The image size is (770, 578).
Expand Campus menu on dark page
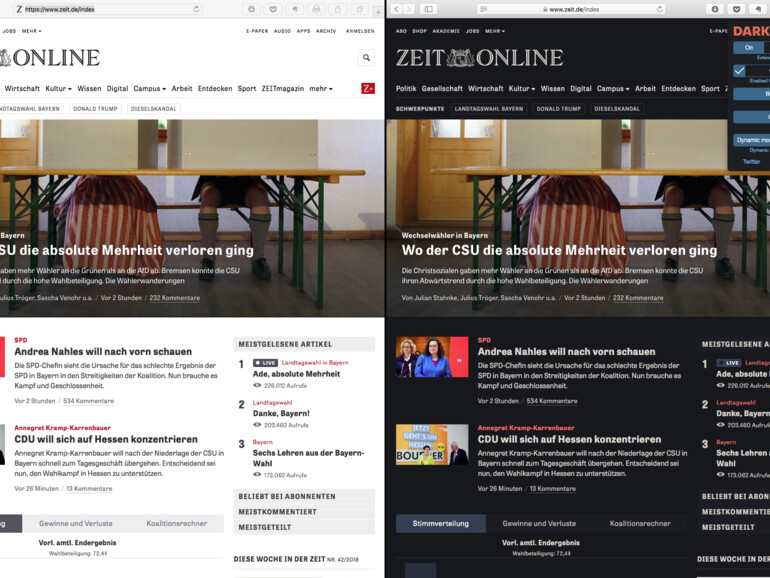tap(613, 88)
